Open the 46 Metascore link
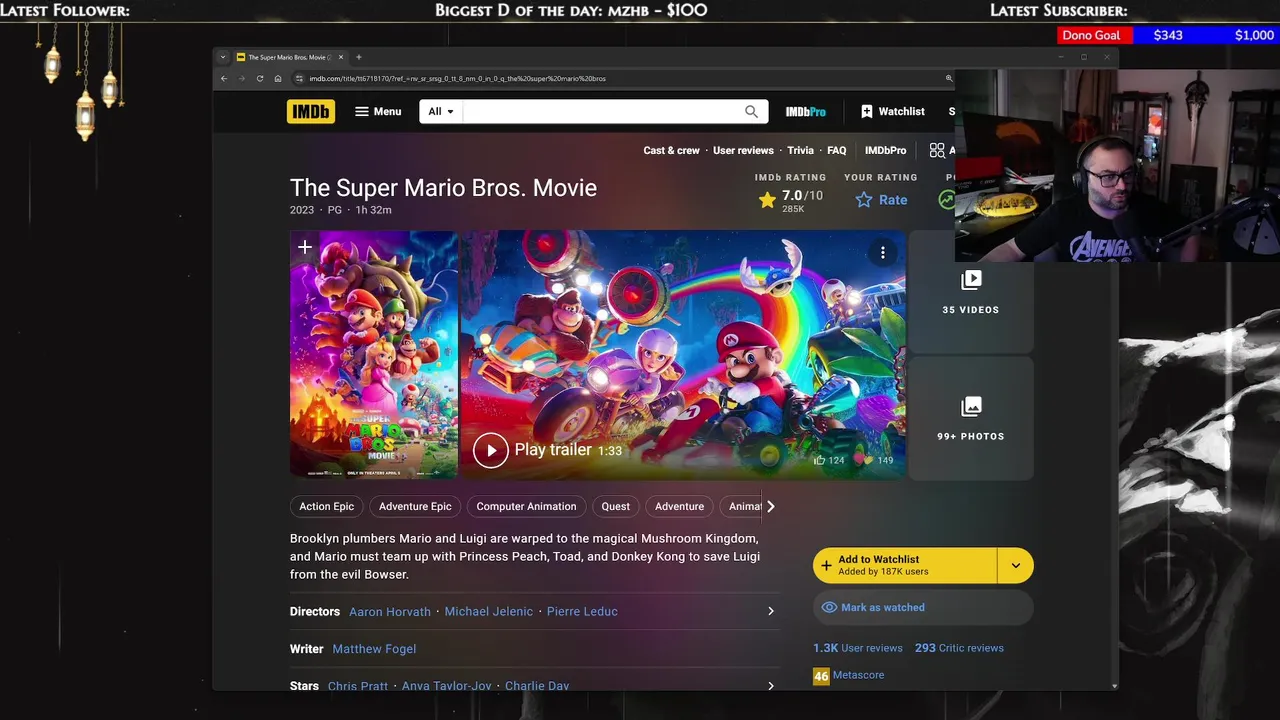1280x720 pixels. point(848,675)
